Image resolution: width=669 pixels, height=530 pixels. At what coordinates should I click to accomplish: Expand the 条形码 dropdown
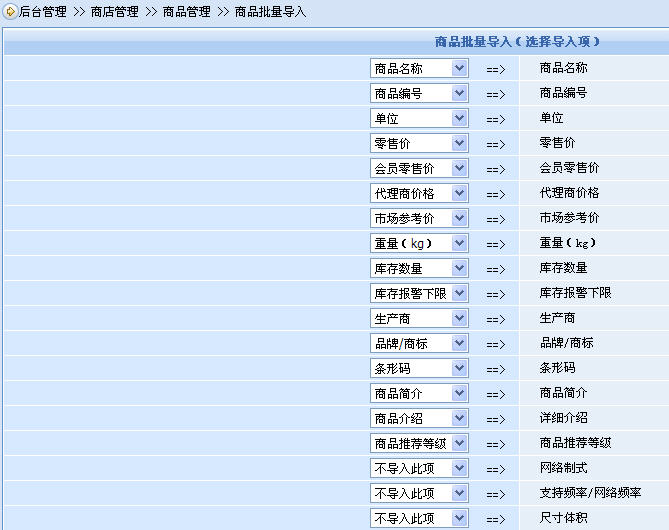(x=418, y=368)
